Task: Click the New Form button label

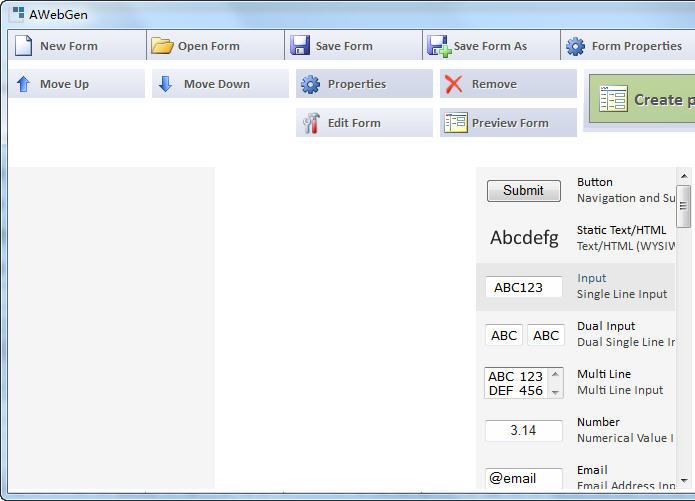Action: 69,46
